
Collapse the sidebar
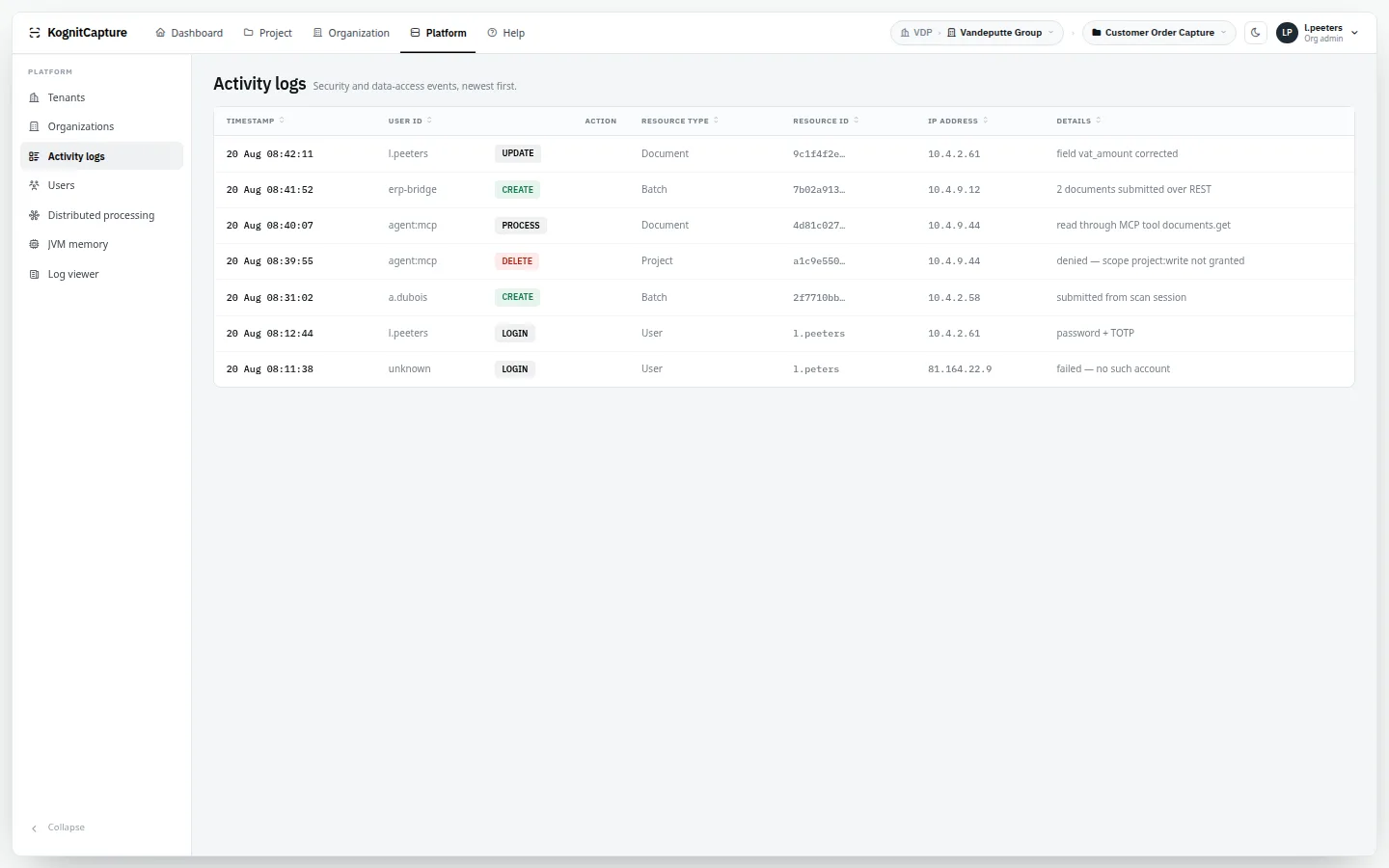[58, 827]
